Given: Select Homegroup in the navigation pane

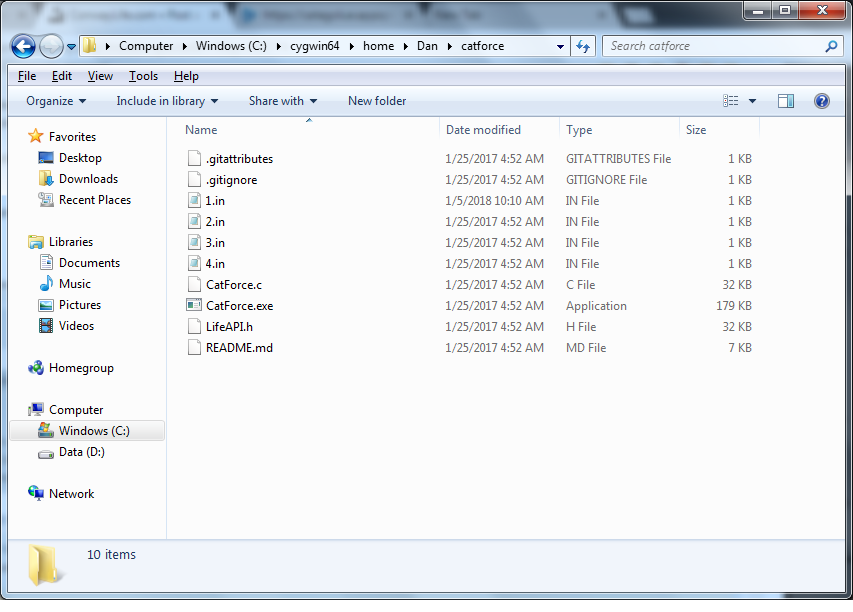Looking at the screenshot, I should [x=81, y=368].
